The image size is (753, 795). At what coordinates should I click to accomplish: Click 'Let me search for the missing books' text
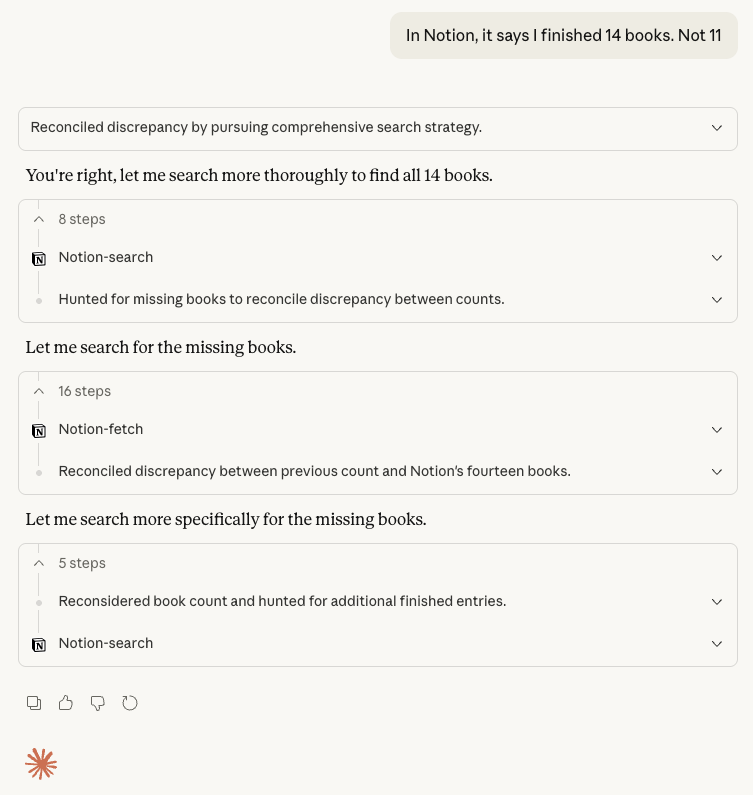[x=161, y=348]
